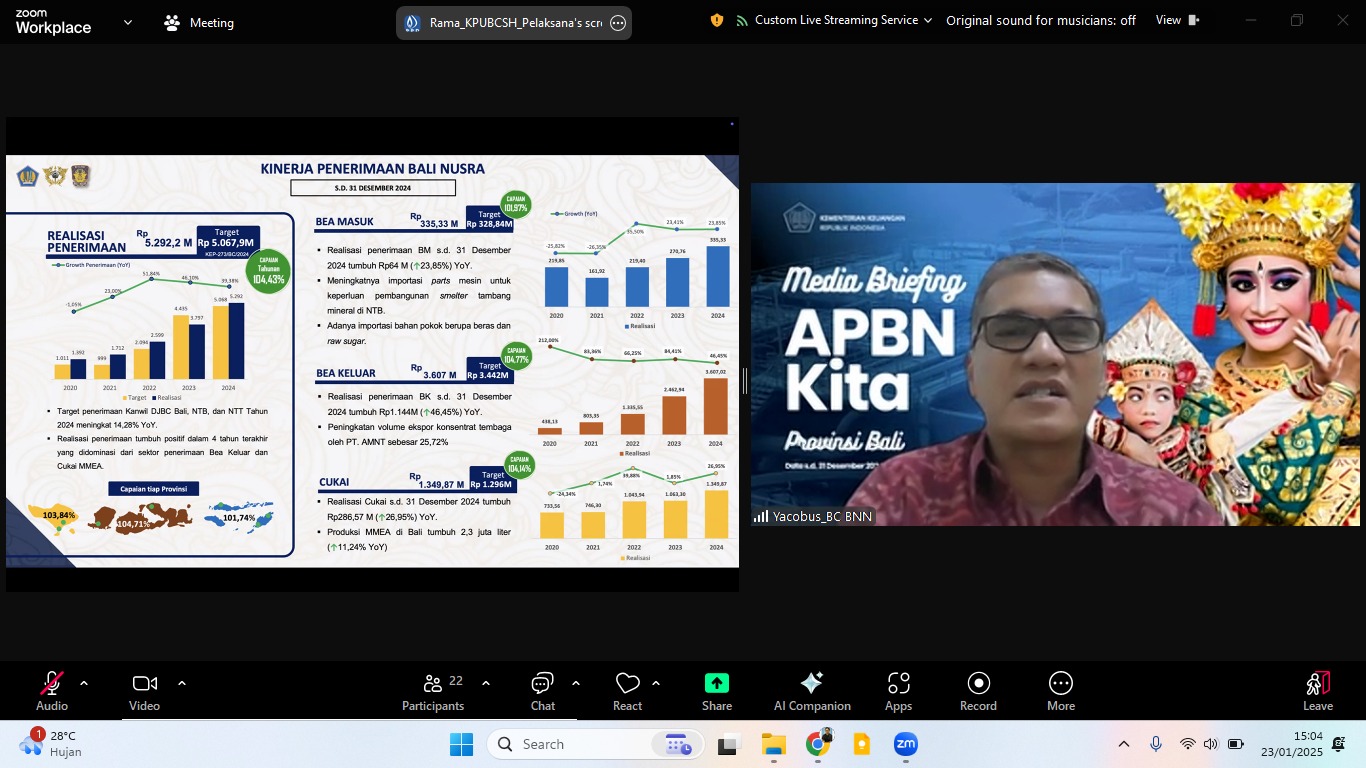Screen dimensions: 1366x768
Task: Click the Zoom icon on the taskbar
Action: (x=906, y=744)
